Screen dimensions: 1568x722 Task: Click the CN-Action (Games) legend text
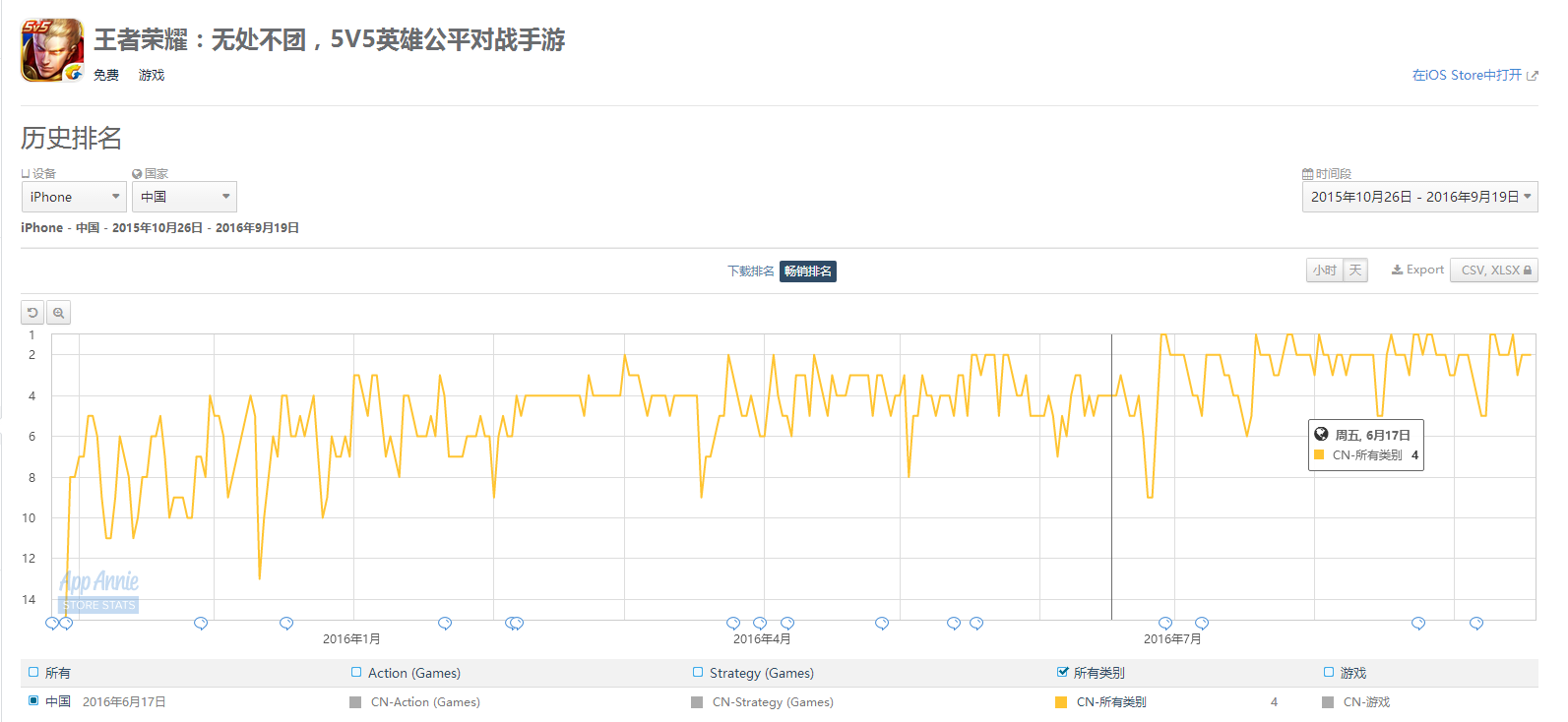[425, 702]
